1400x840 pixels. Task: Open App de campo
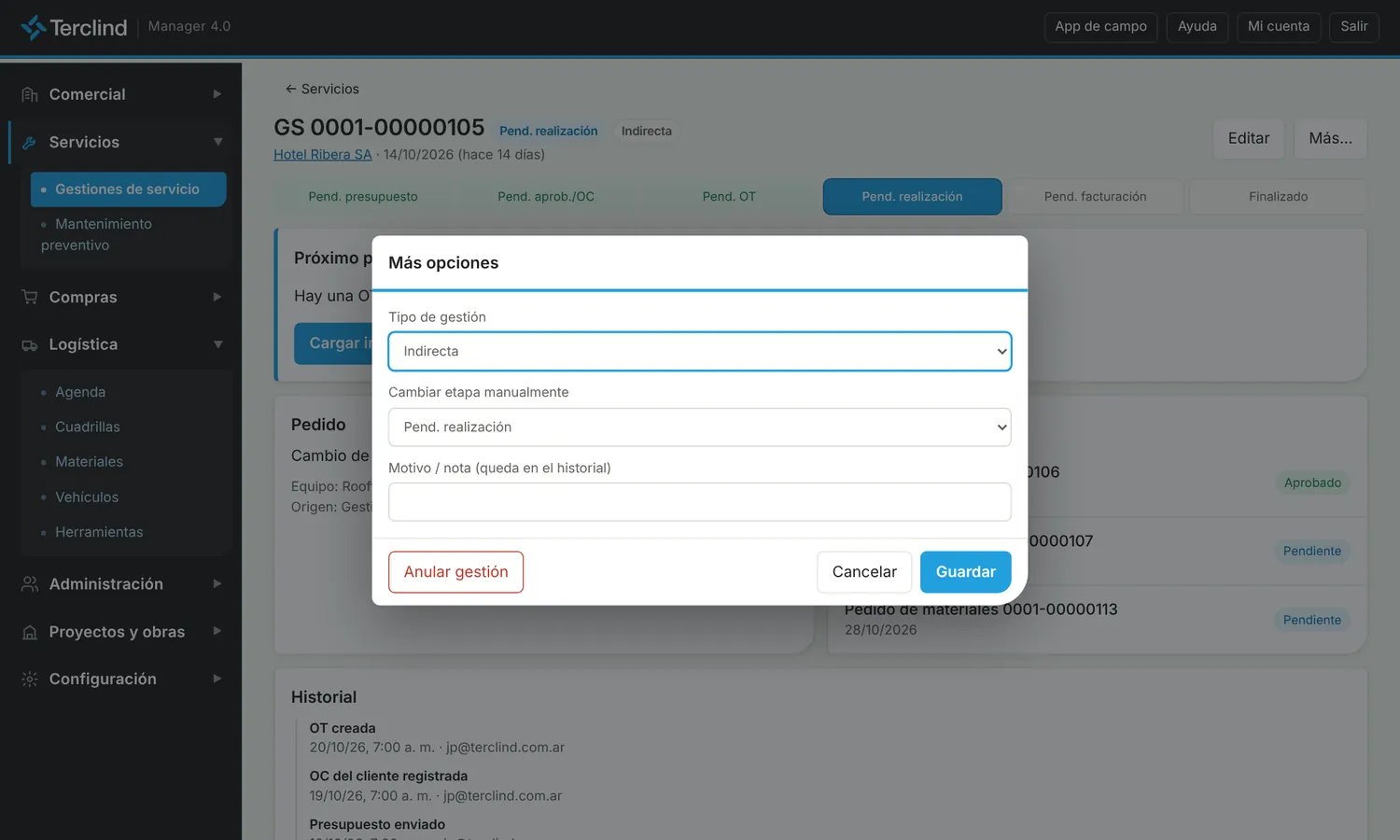click(x=1101, y=27)
